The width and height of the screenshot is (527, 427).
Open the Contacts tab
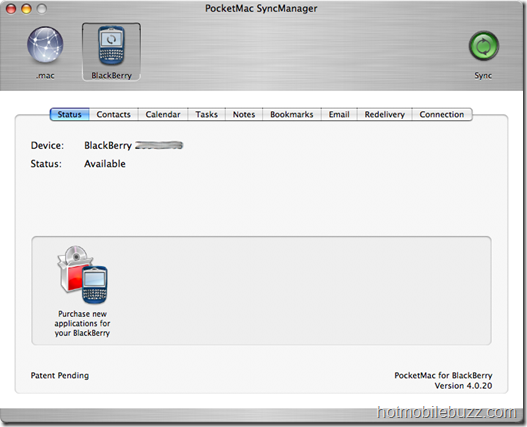pos(114,114)
